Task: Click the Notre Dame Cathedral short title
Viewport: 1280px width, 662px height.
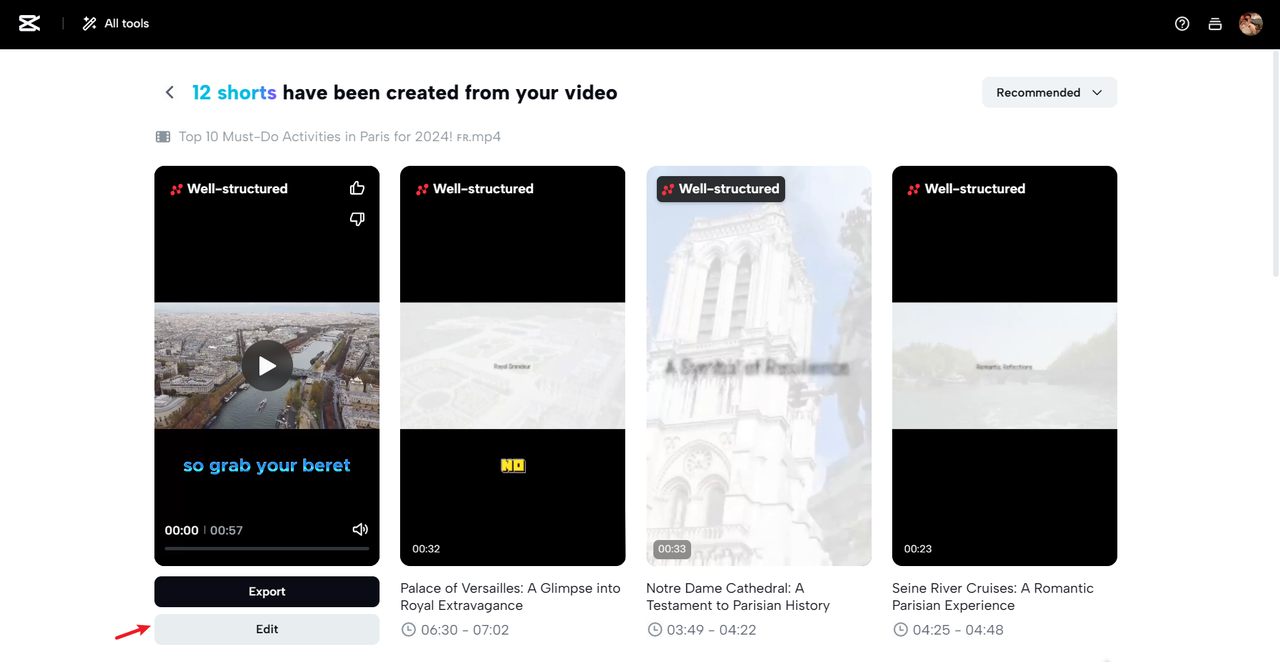Action: click(738, 597)
